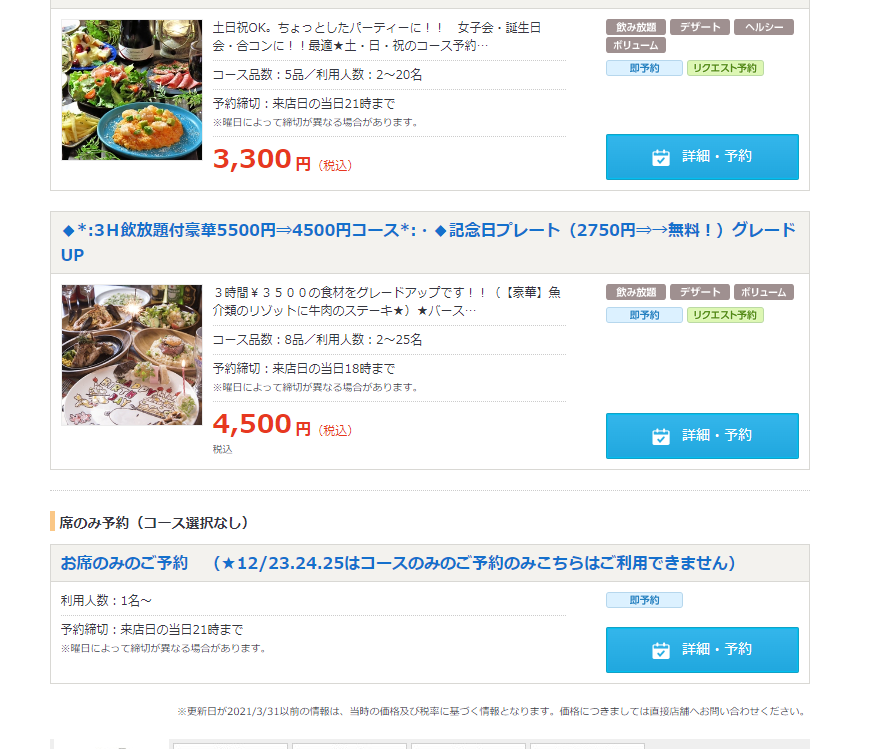Open 詳細・予約 for the 4,500円 course
This screenshot has width=888, height=749.
pyautogui.click(x=702, y=436)
